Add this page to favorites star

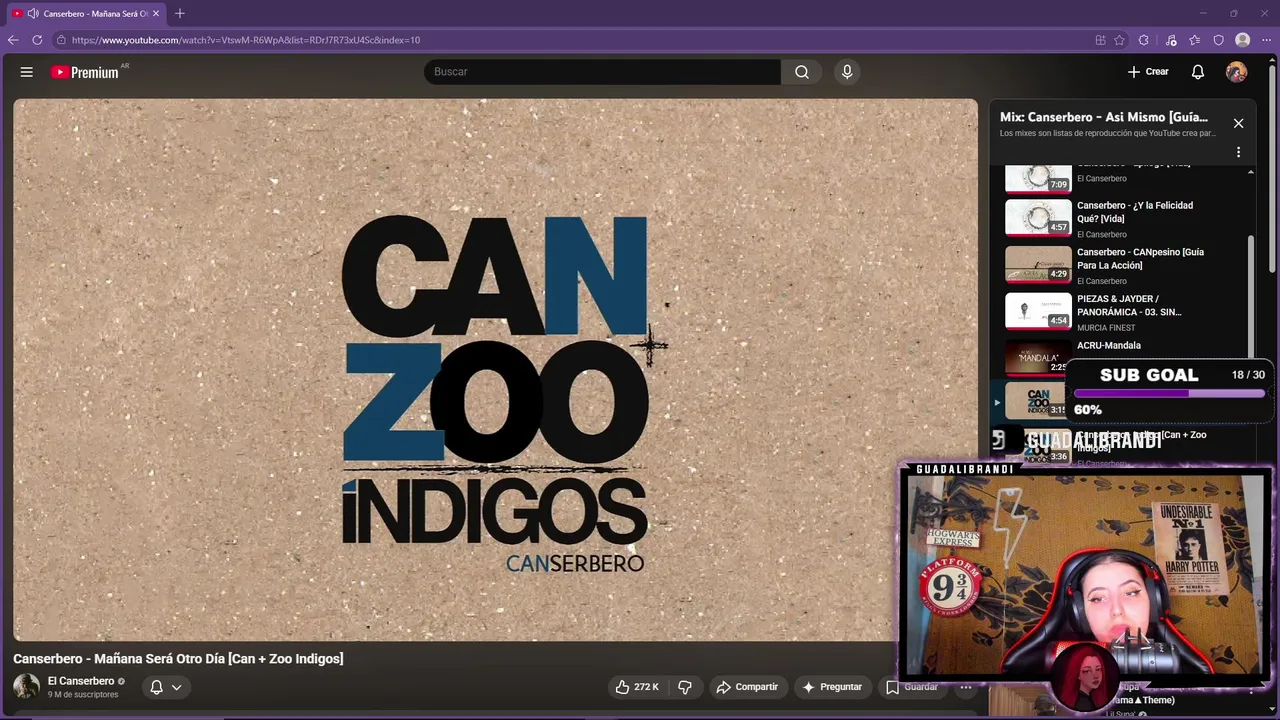point(1120,40)
